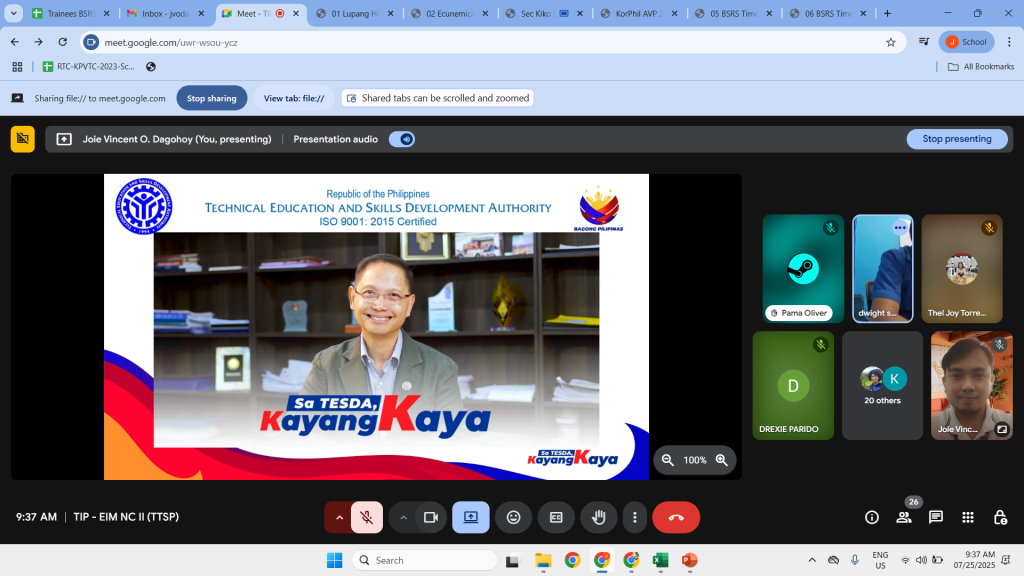Select Pama Oliver participant tile
Image resolution: width=1024 pixels, height=576 pixels.
pos(803,268)
